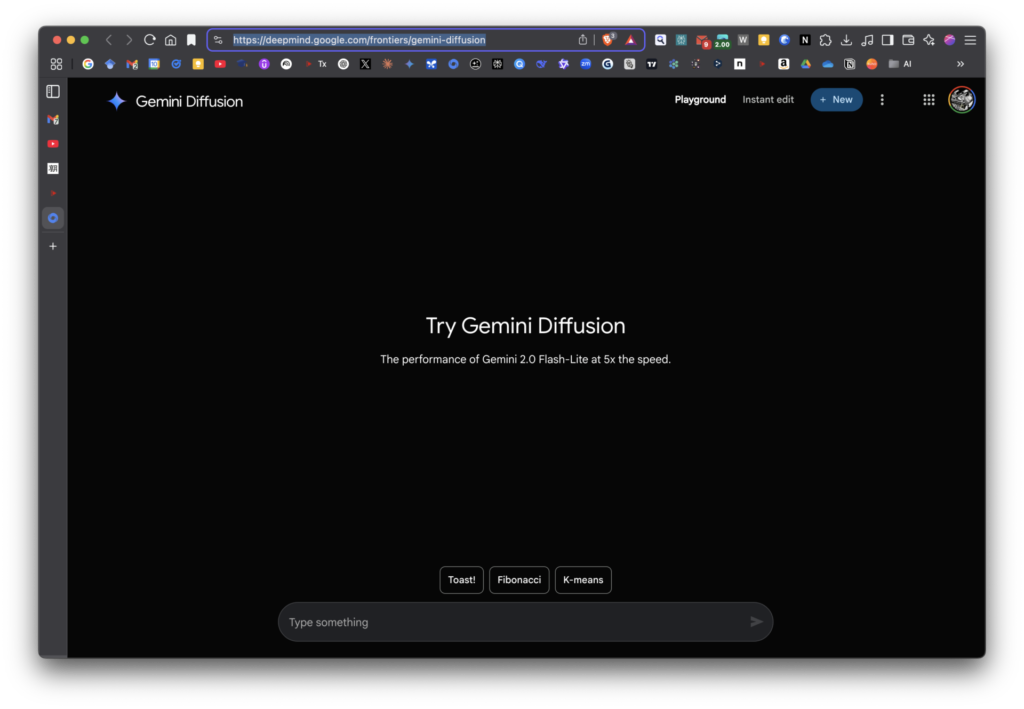
Task: Open the OneDrive cloud bookmark
Action: click(x=827, y=64)
